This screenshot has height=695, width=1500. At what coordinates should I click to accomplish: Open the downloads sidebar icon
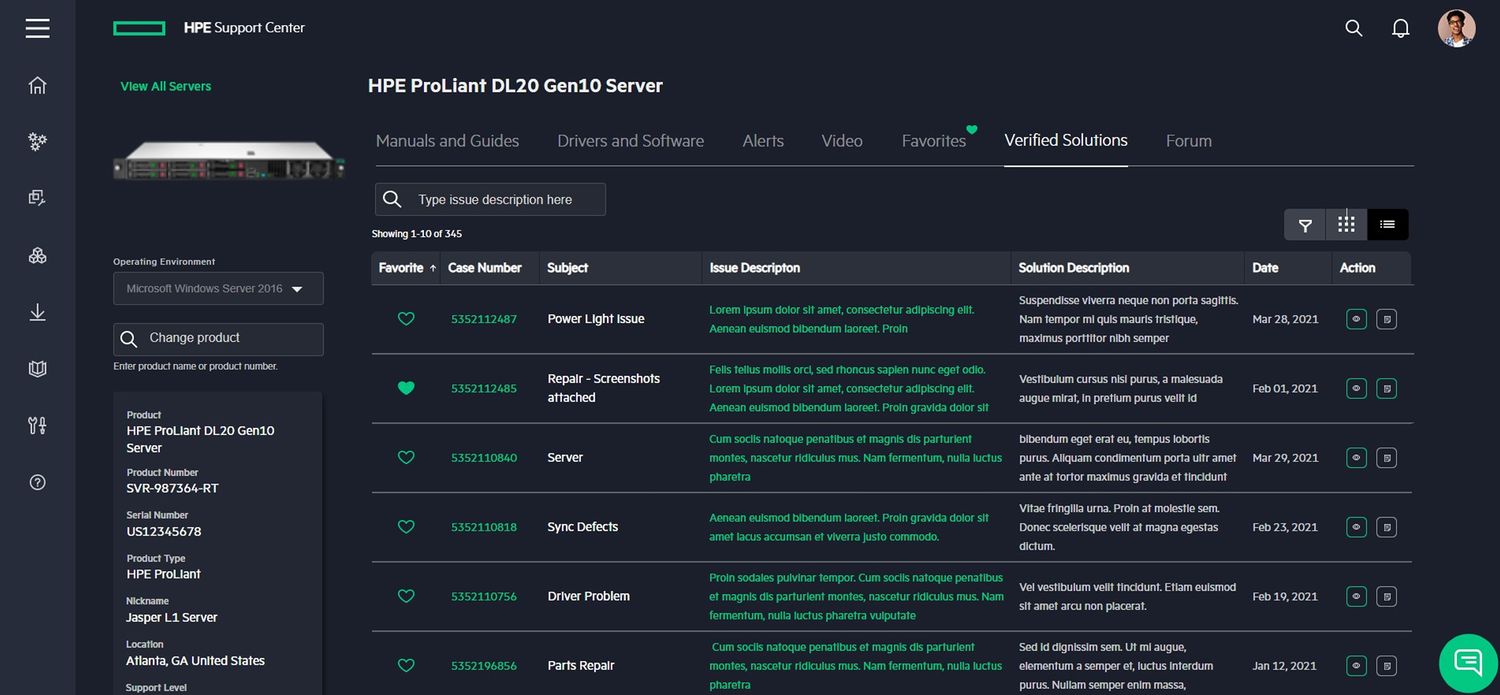coord(38,312)
